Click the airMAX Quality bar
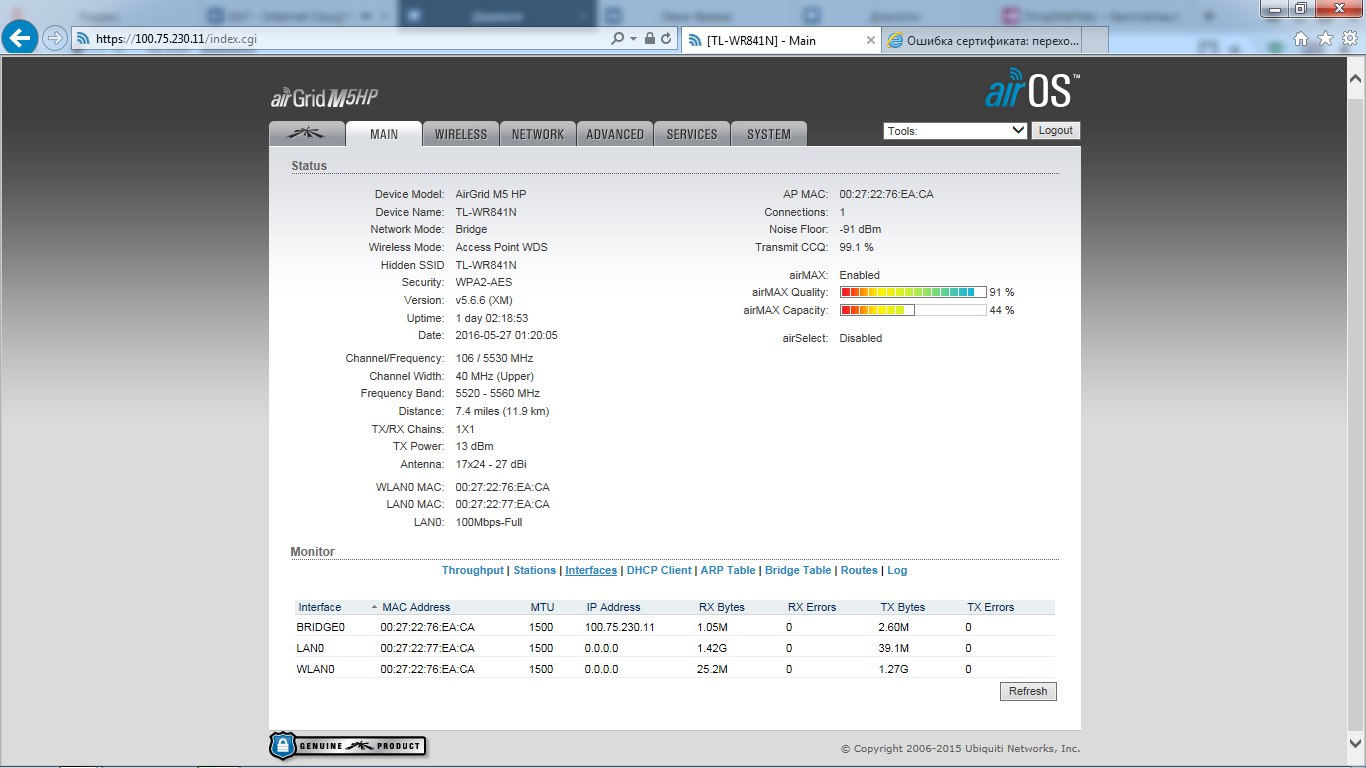This screenshot has width=1366, height=768. tap(913, 292)
